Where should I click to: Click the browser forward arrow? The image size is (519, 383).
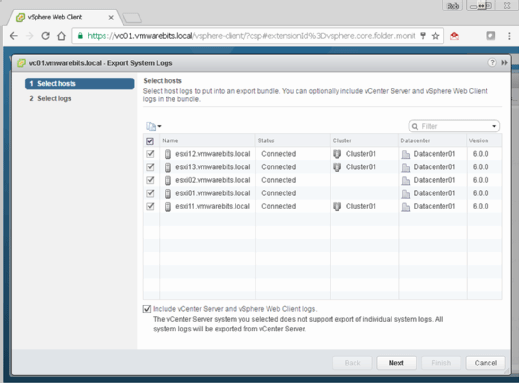pyautogui.click(x=30, y=36)
